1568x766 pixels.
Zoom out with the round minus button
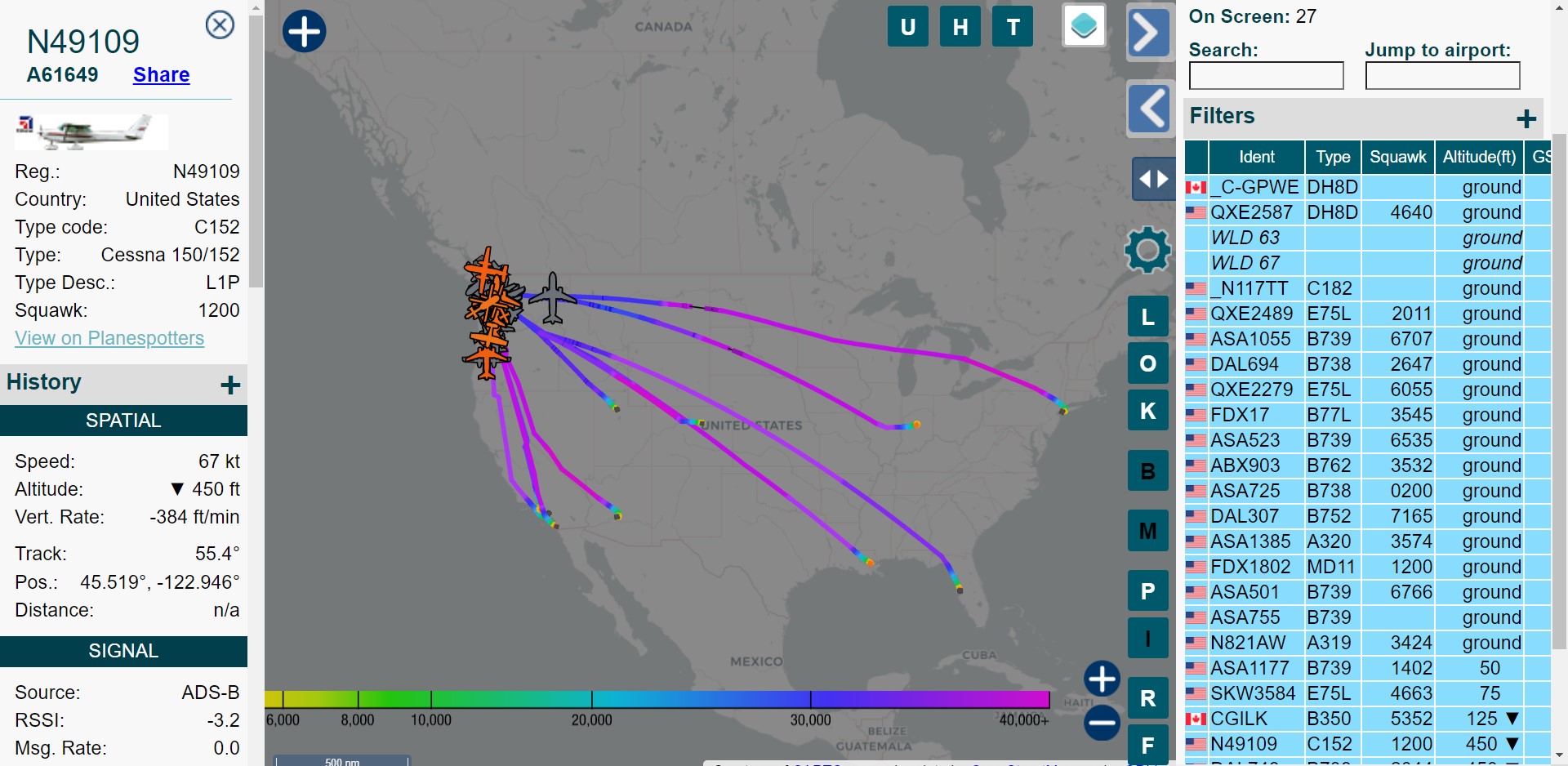1102,722
